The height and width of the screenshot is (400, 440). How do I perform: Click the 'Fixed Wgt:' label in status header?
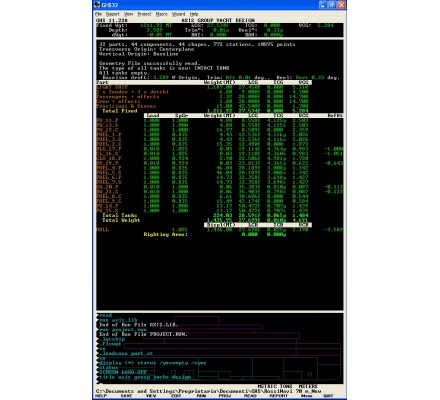click(112, 25)
